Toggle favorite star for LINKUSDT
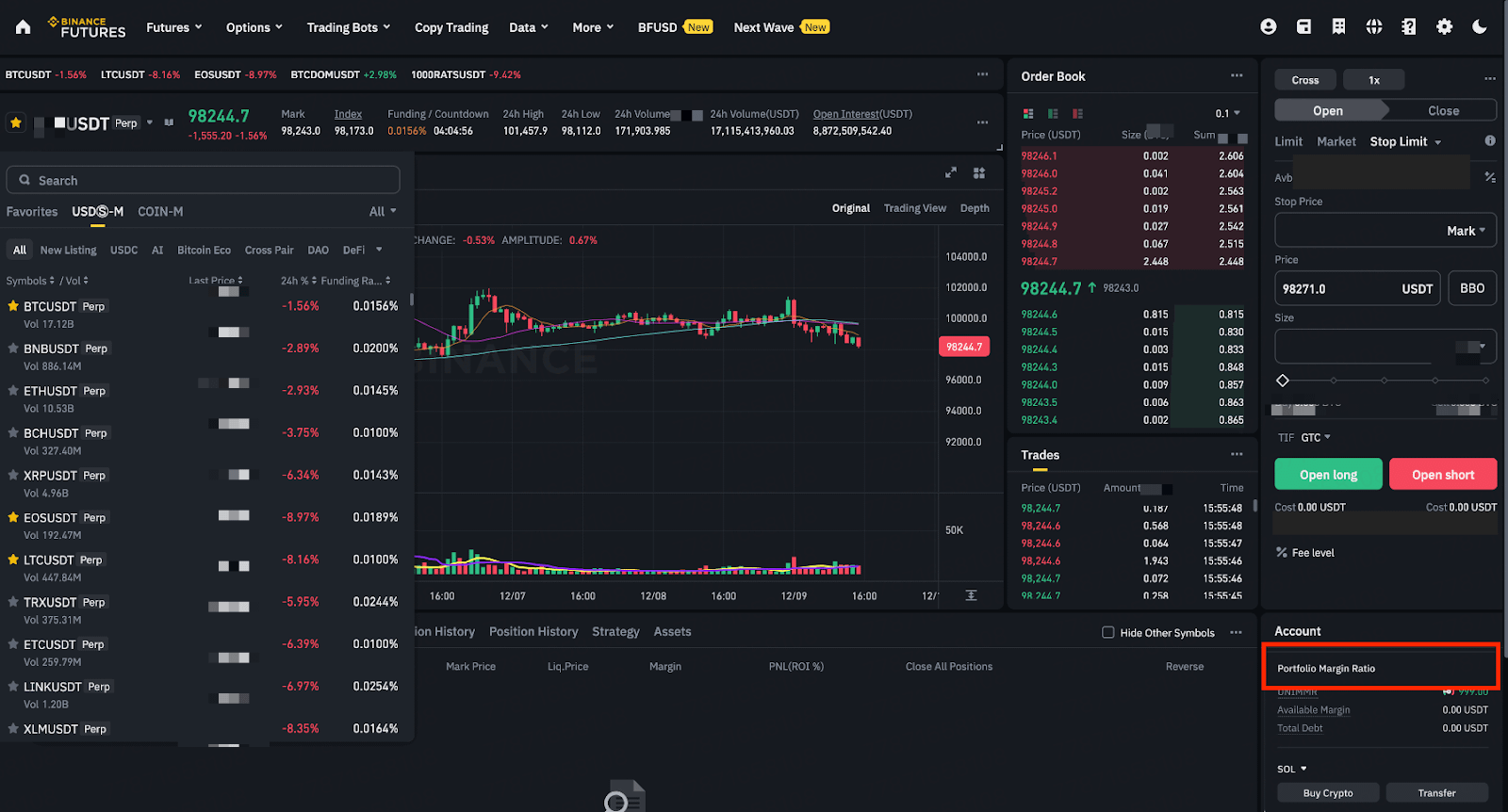Viewport: 1508px width, 812px height. click(13, 687)
